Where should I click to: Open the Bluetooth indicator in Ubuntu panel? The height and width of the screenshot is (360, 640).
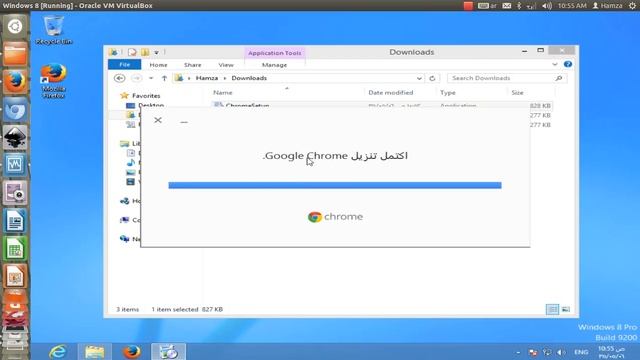(519, 6)
